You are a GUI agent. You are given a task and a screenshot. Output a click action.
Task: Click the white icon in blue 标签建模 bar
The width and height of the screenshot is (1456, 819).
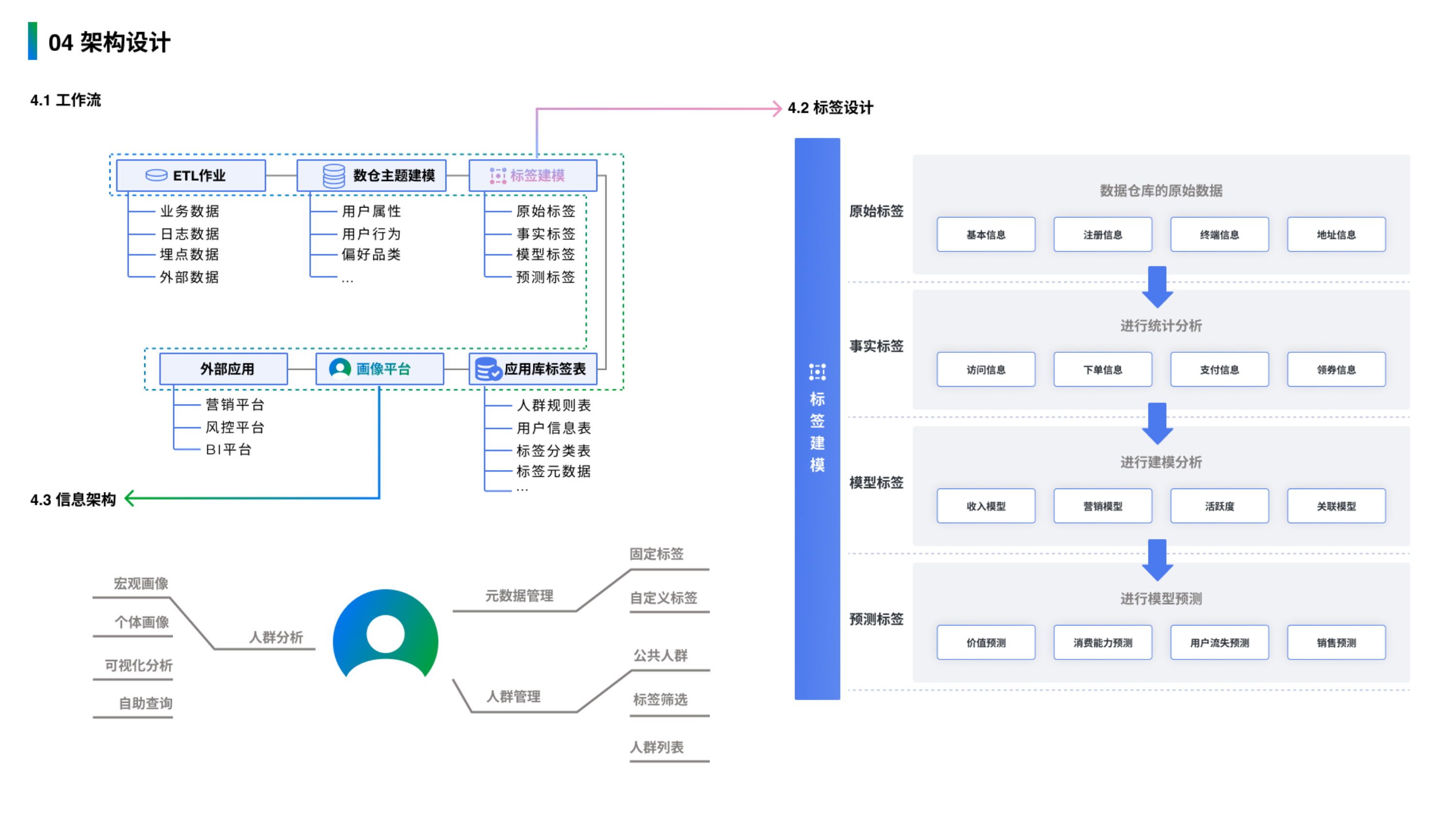817,372
